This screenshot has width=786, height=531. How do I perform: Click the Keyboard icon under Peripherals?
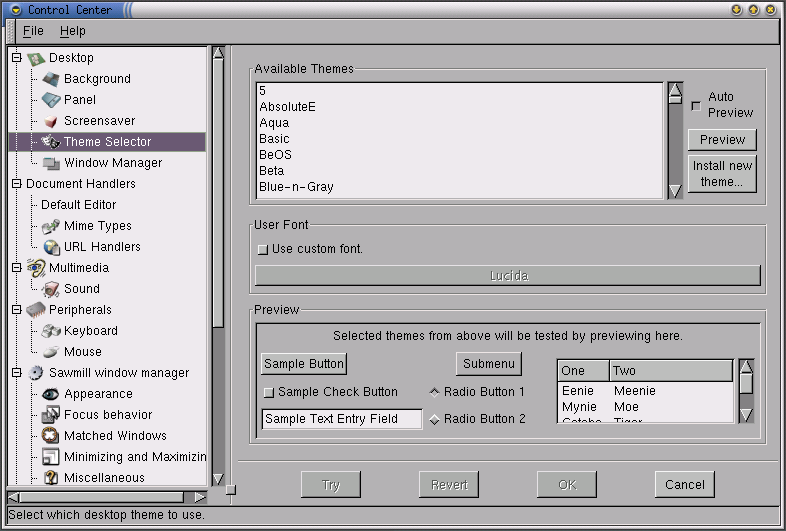point(51,331)
